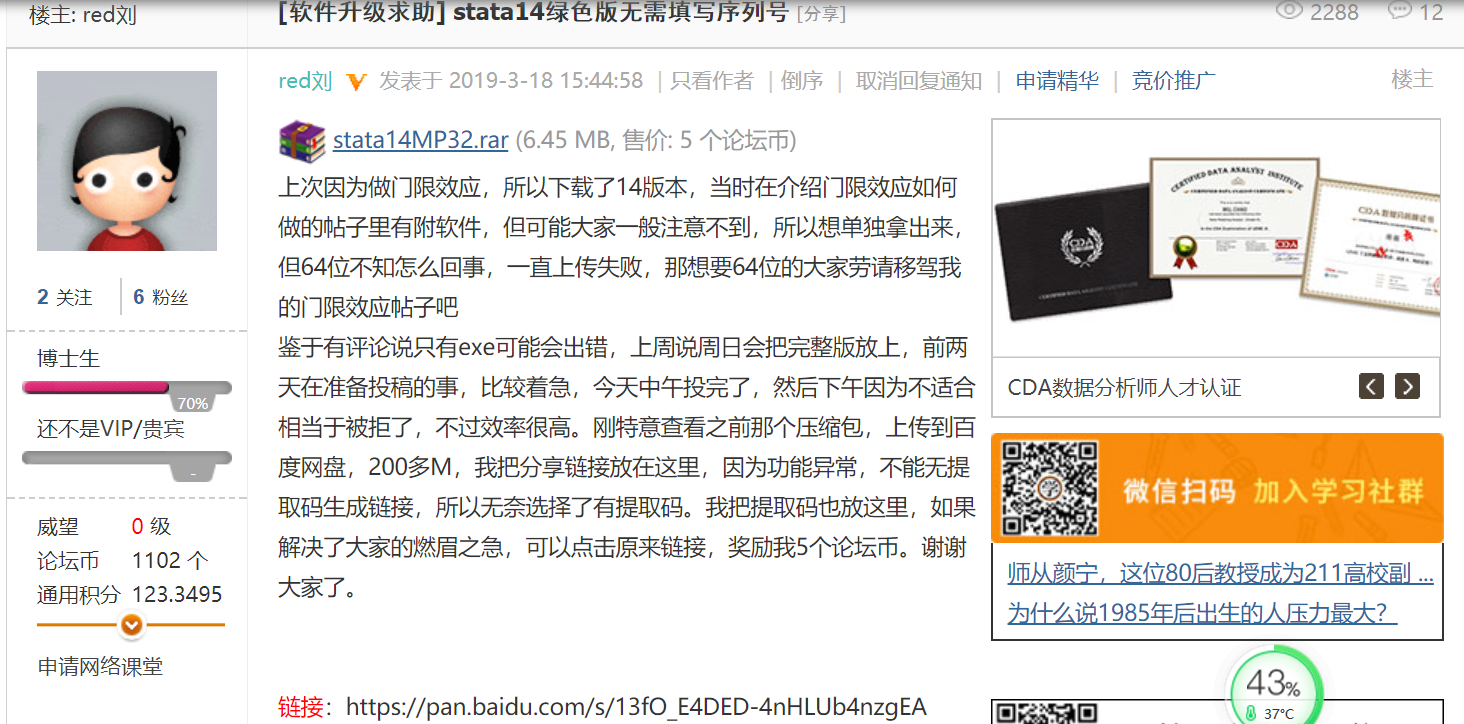Toggle 只看作者 to show author's posts only
Screen dimensions: 1464x724
point(712,81)
